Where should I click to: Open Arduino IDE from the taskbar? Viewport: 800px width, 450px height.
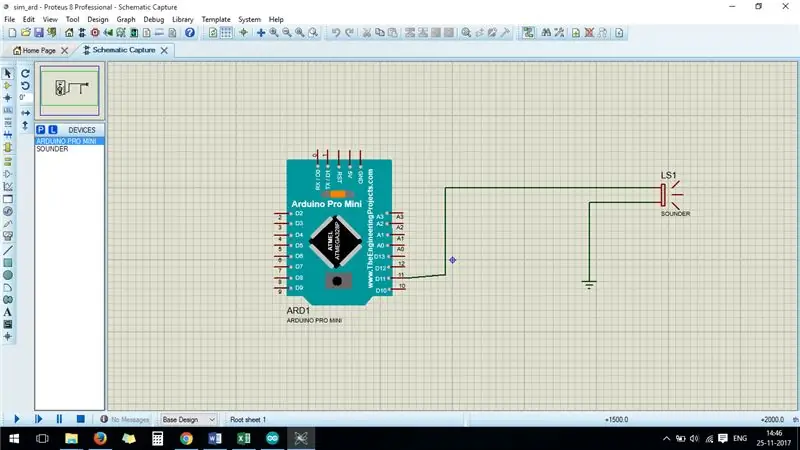click(272, 438)
